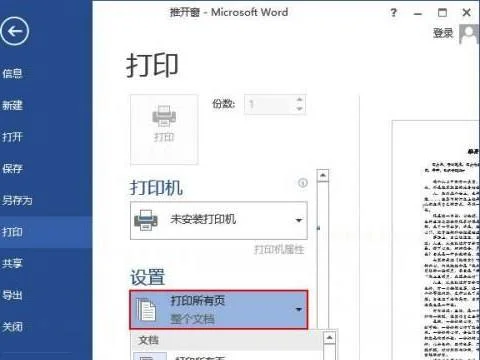Select 新建 (New) in the sidebar

(12, 105)
